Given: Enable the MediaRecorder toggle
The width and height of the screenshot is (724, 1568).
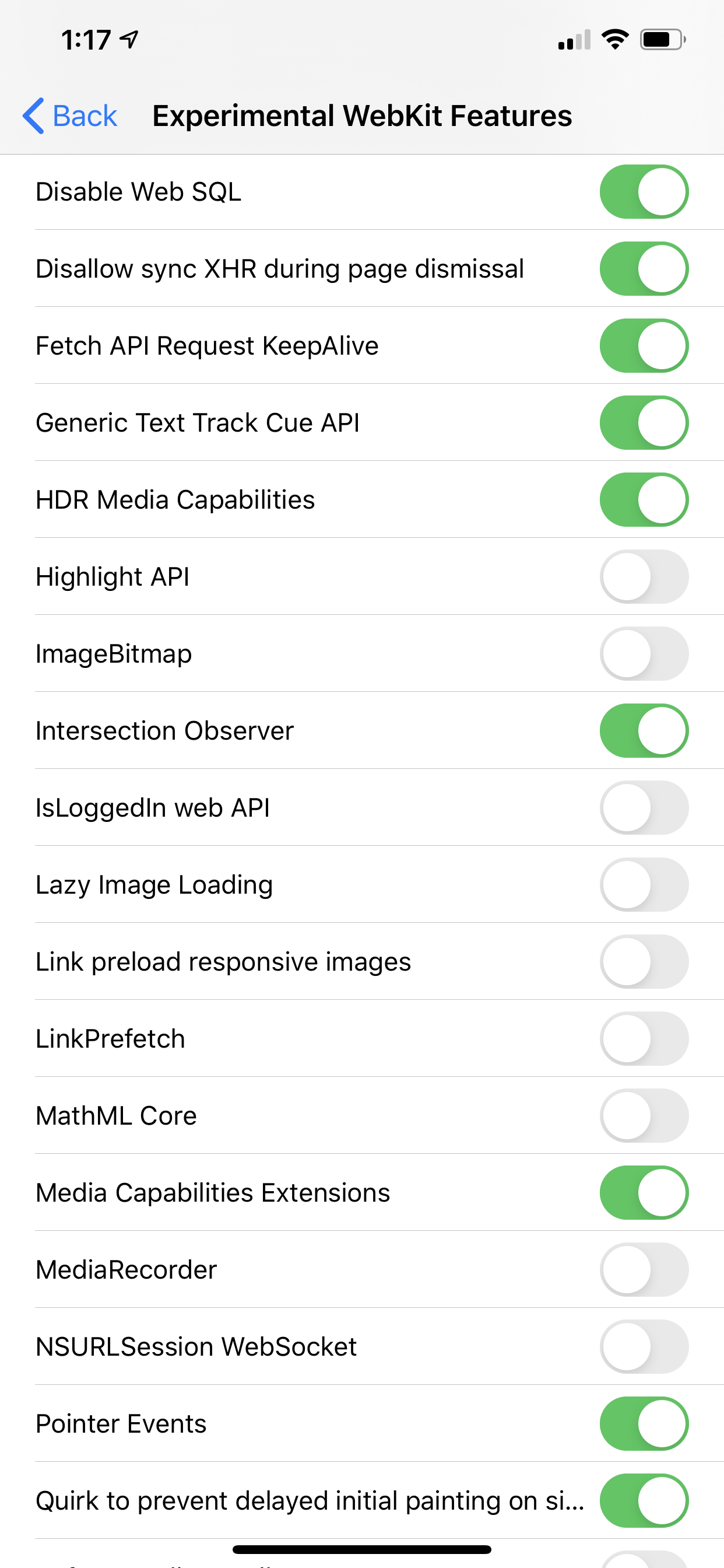Looking at the screenshot, I should tap(644, 1270).
